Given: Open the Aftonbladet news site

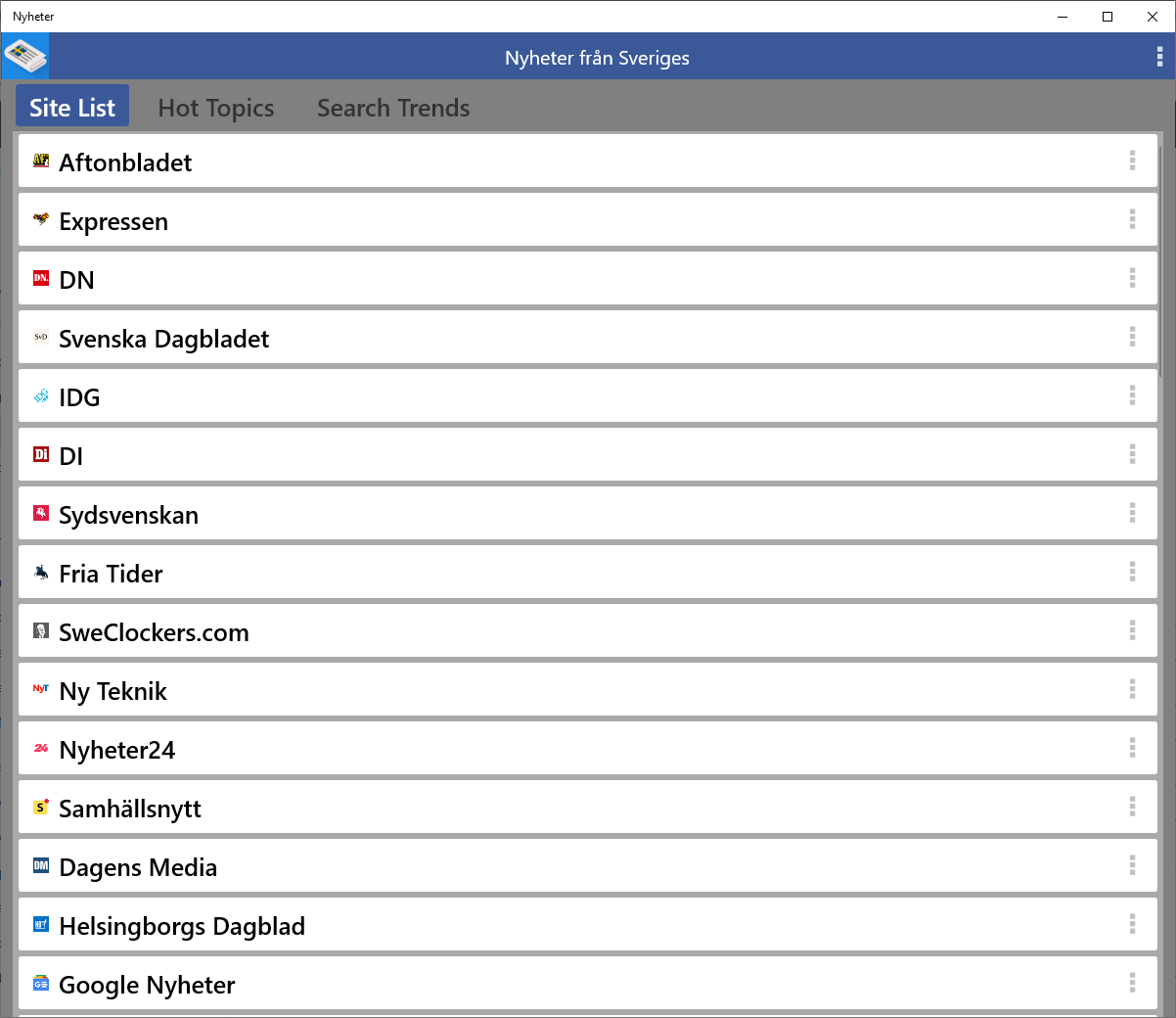Looking at the screenshot, I should point(587,161).
